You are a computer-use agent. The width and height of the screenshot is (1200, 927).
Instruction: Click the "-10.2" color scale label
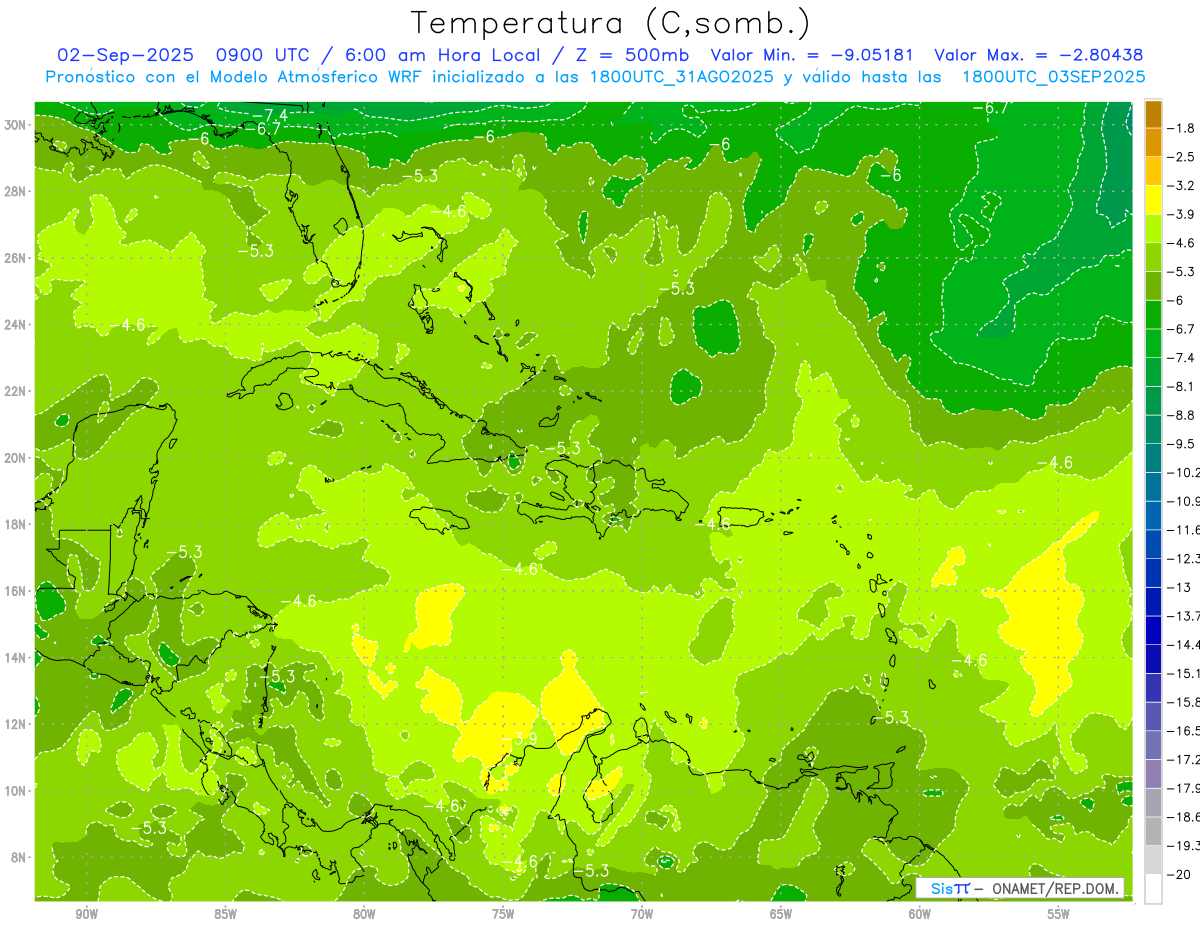(1183, 473)
